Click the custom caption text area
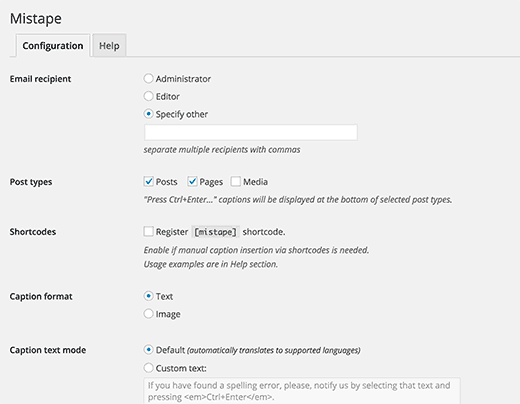520x404 pixels. click(x=302, y=391)
